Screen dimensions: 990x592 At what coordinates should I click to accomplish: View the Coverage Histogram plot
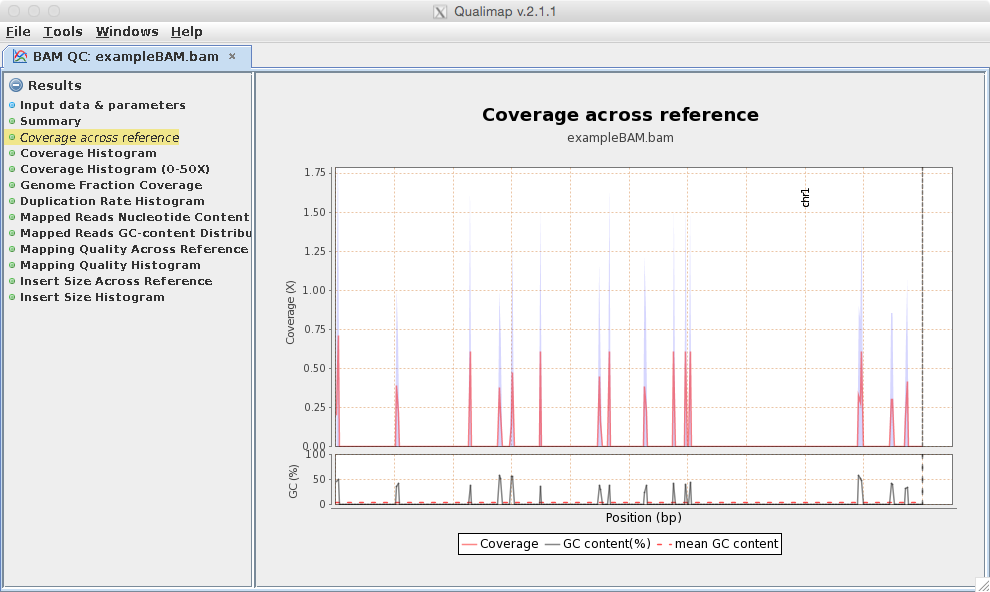(x=88, y=153)
